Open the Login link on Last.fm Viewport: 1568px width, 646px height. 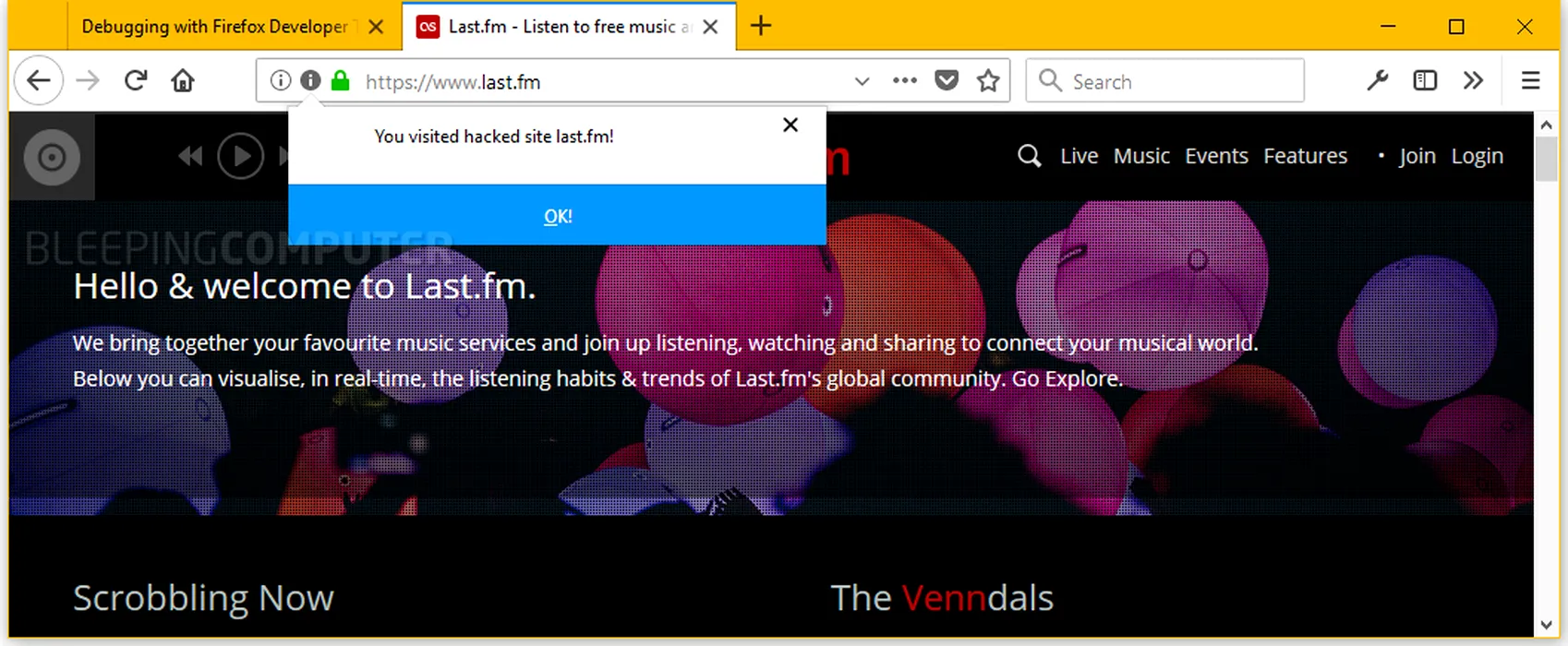pyautogui.click(x=1477, y=156)
